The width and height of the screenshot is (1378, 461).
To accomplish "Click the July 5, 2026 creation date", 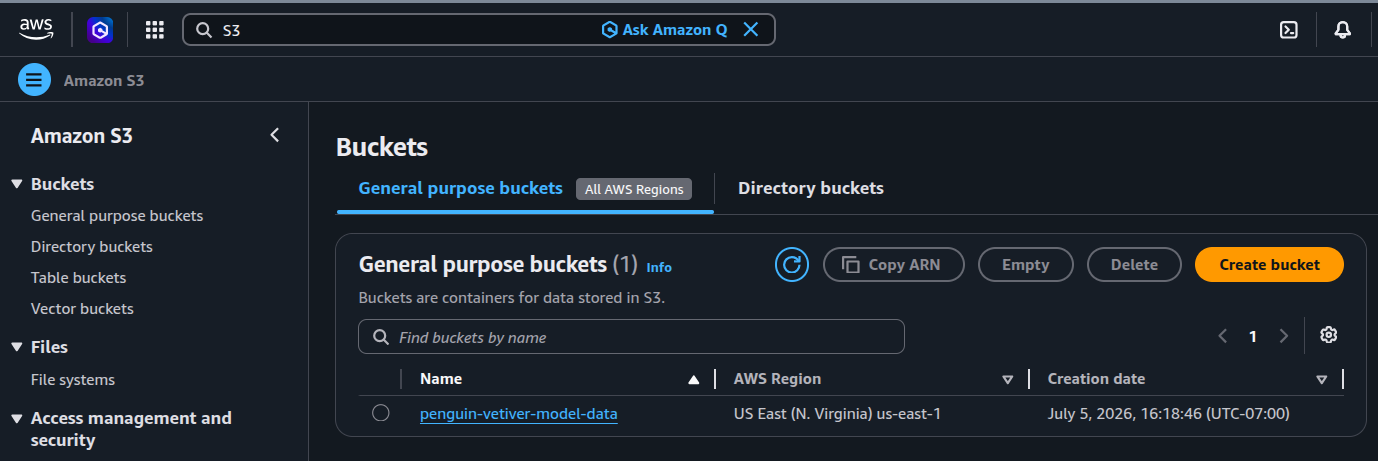I will 1168,413.
